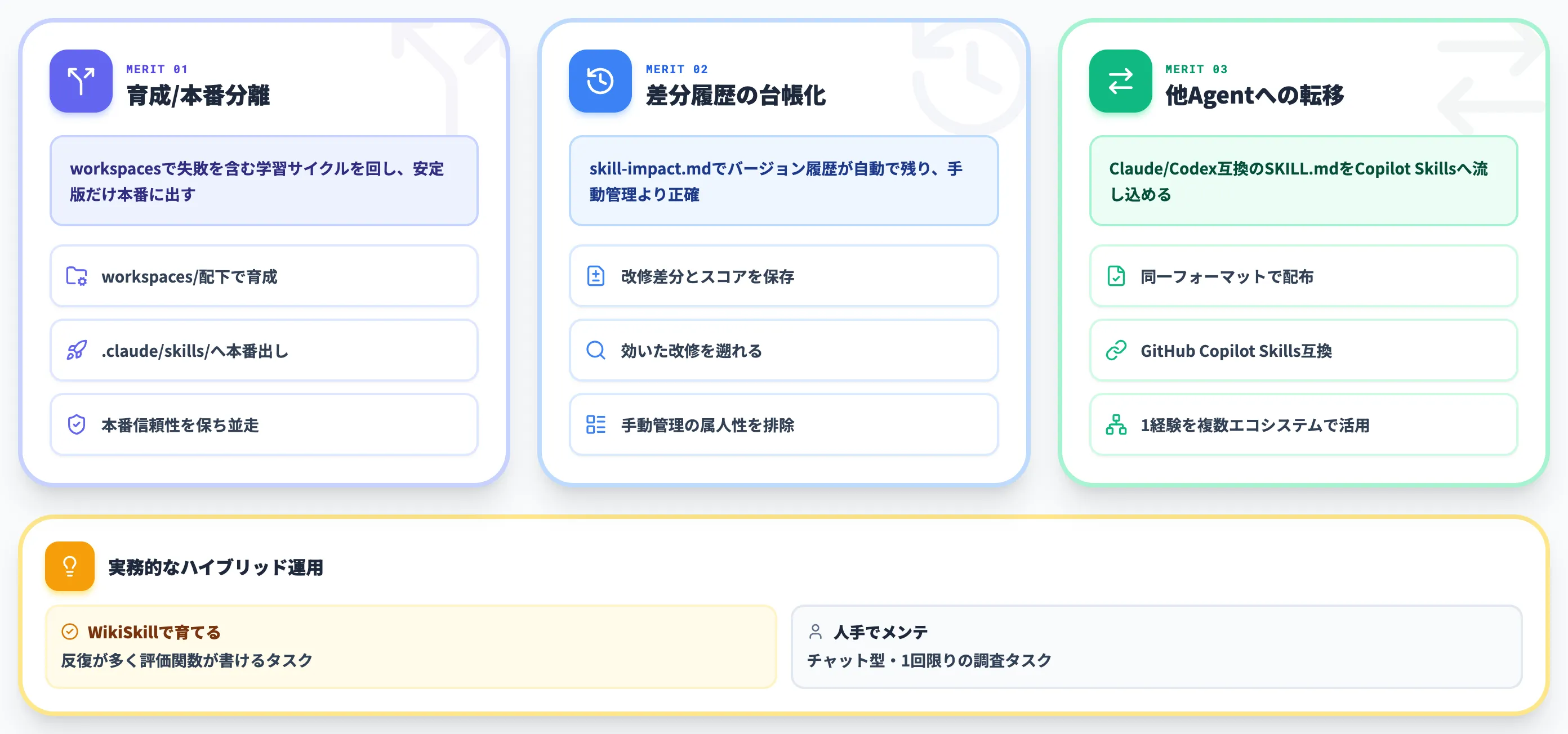Click the person icon beside 人手でメンテ
1568x734 pixels.
pyautogui.click(x=816, y=632)
